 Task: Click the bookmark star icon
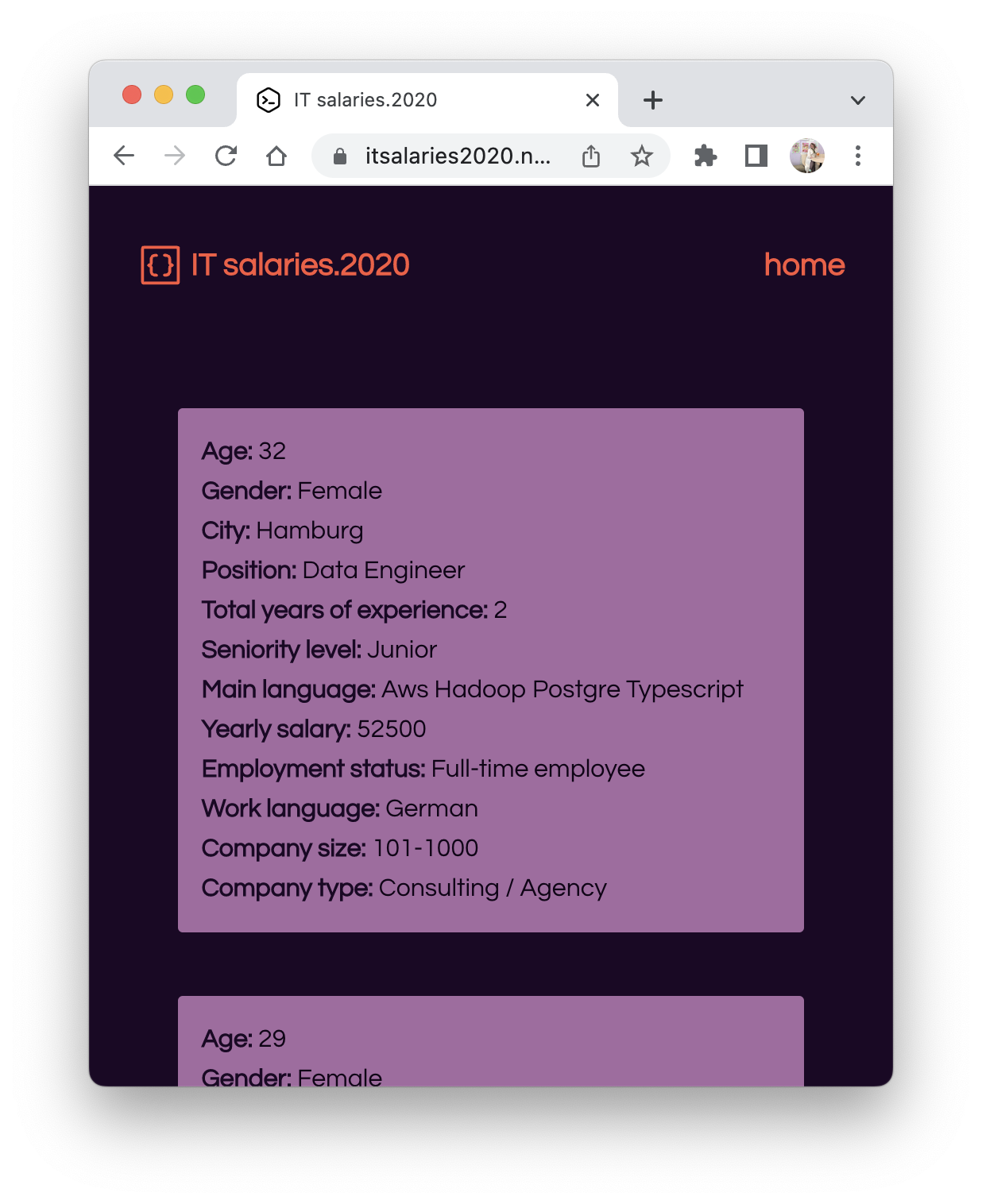(x=641, y=156)
